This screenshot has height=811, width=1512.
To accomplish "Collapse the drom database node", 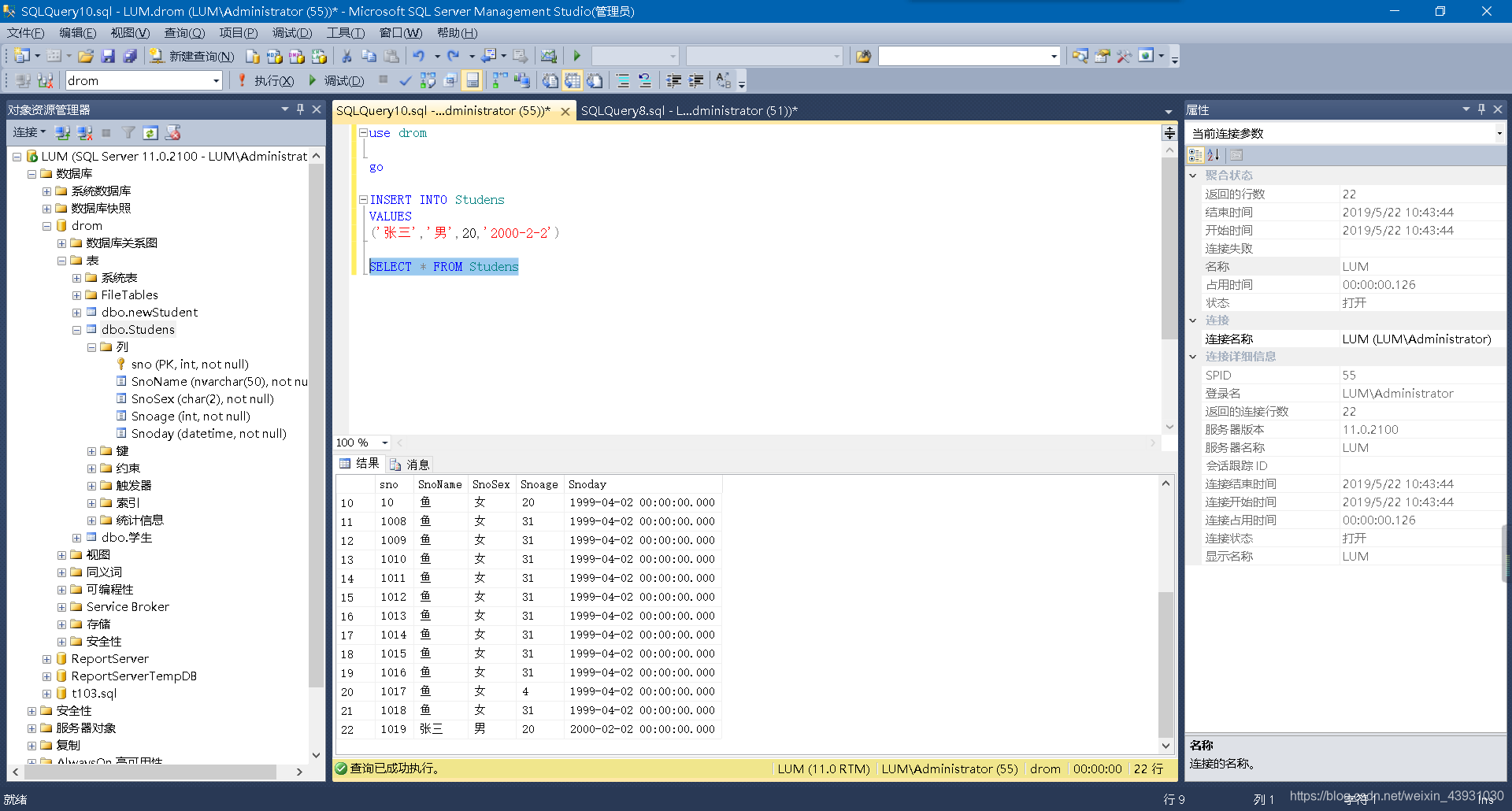I will click(46, 226).
